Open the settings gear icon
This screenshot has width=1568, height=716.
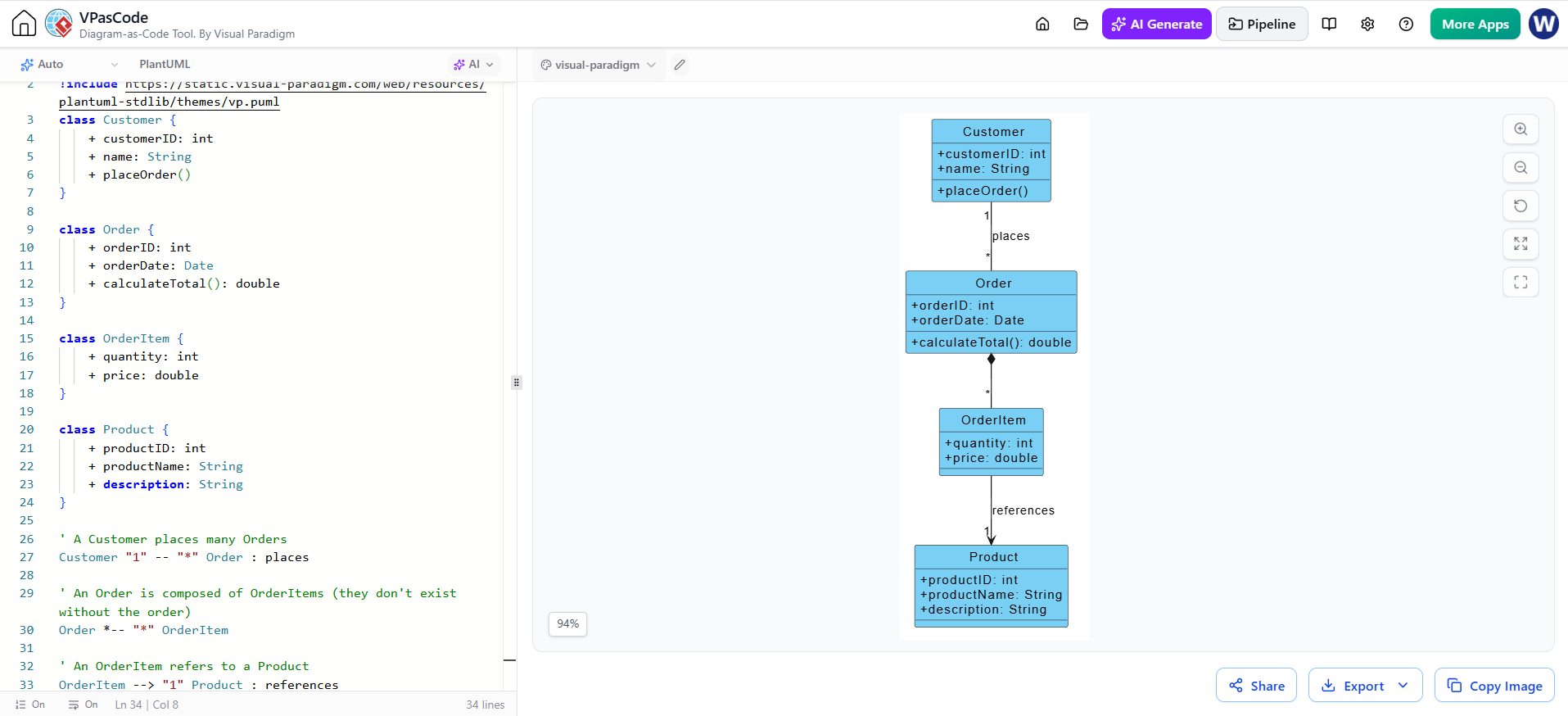click(1367, 24)
